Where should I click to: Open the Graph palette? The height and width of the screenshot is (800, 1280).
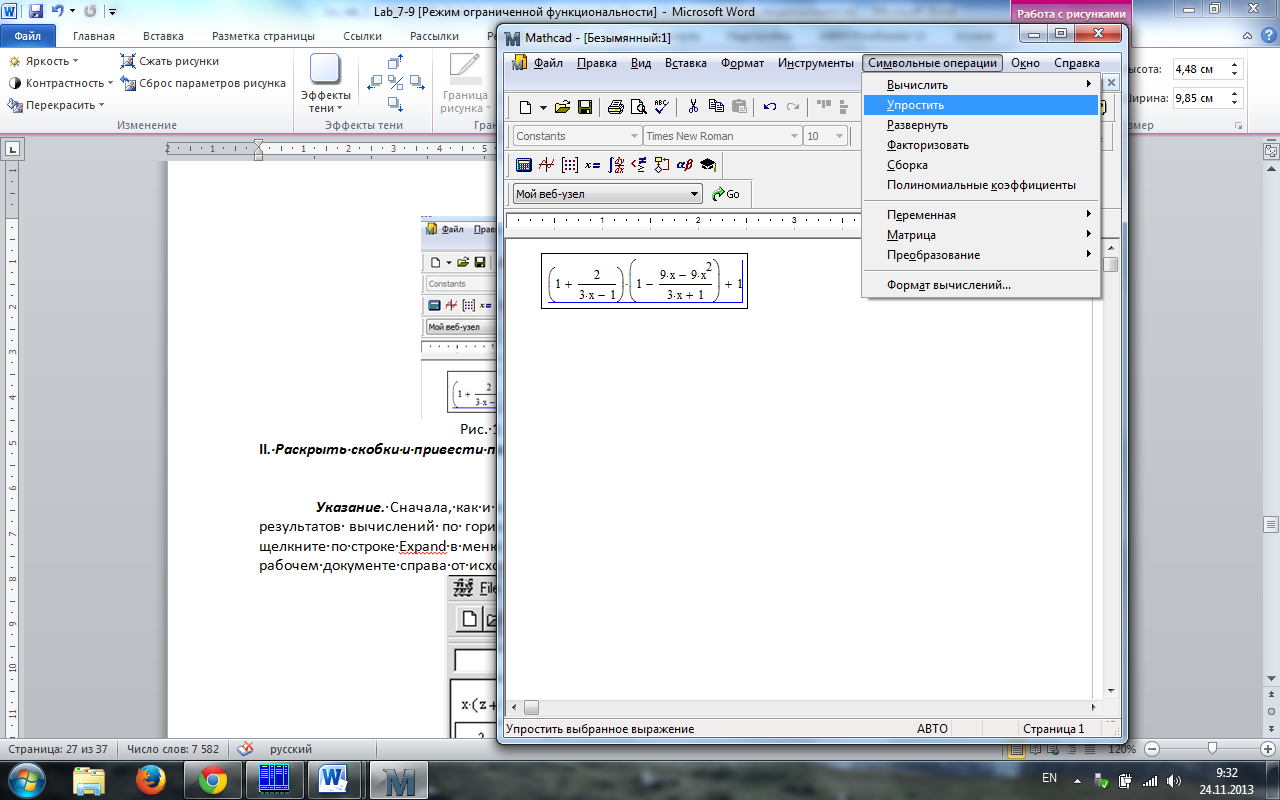click(x=547, y=165)
